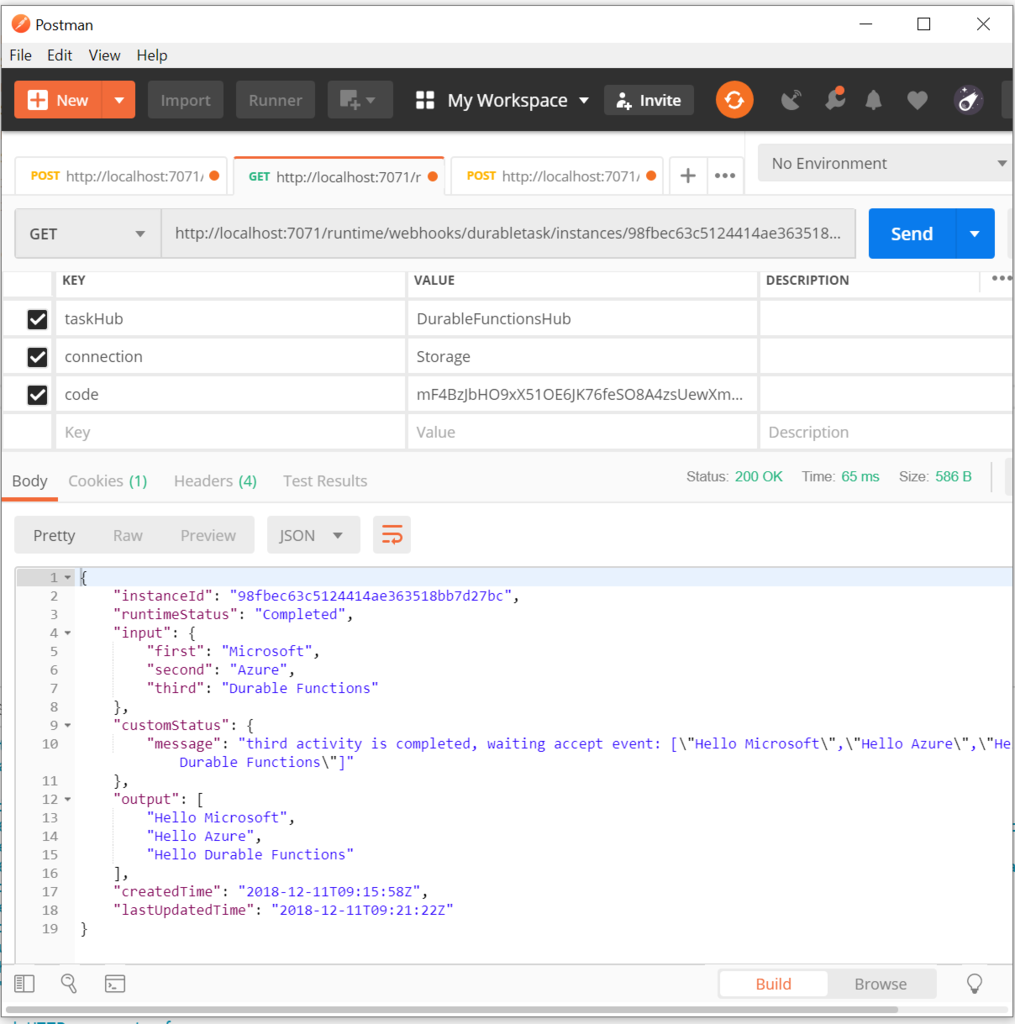Click the Storage value cell

(582, 357)
